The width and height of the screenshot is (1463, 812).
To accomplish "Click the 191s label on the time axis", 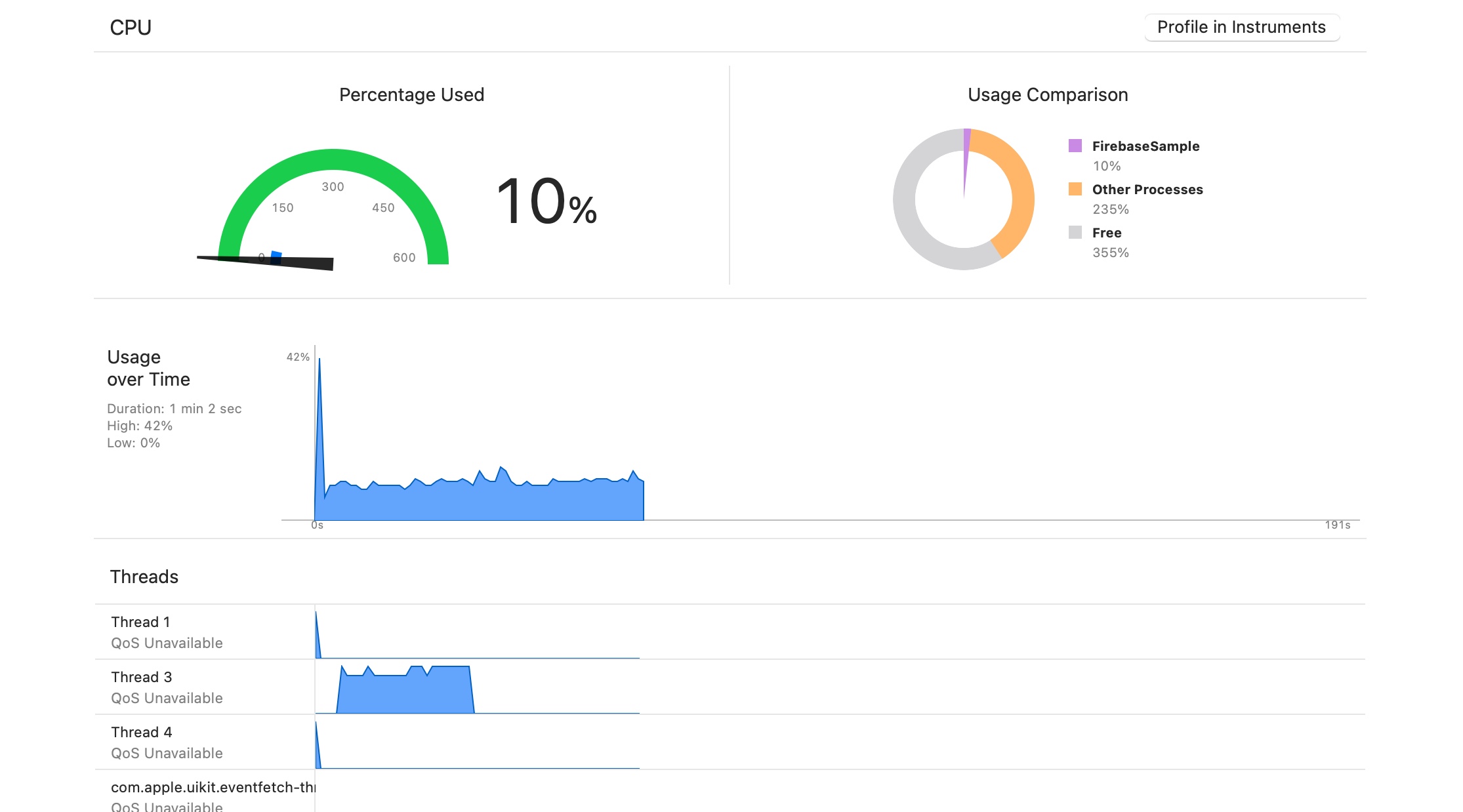I will pos(1337,525).
